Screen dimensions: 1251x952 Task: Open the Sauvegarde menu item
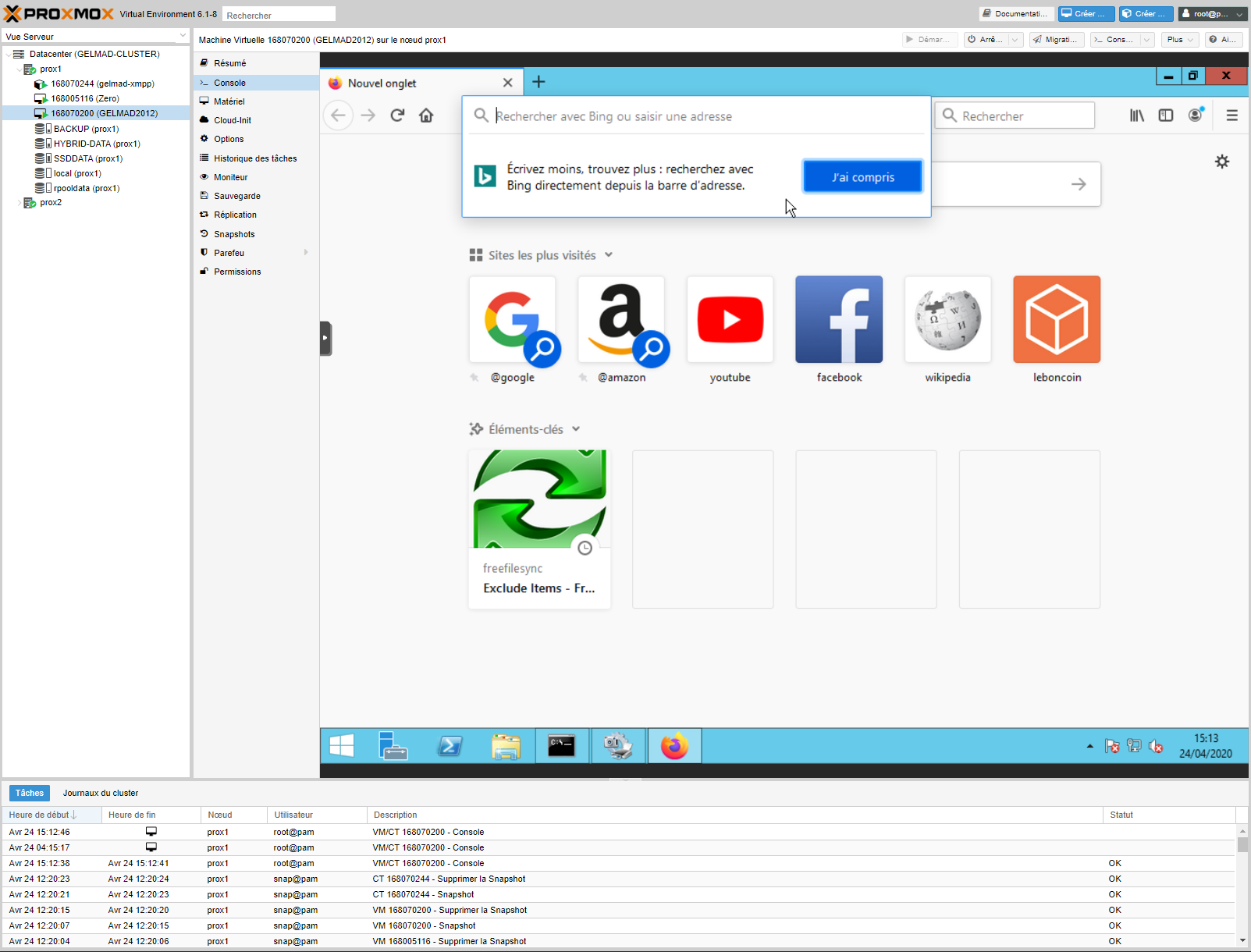[x=256, y=196]
